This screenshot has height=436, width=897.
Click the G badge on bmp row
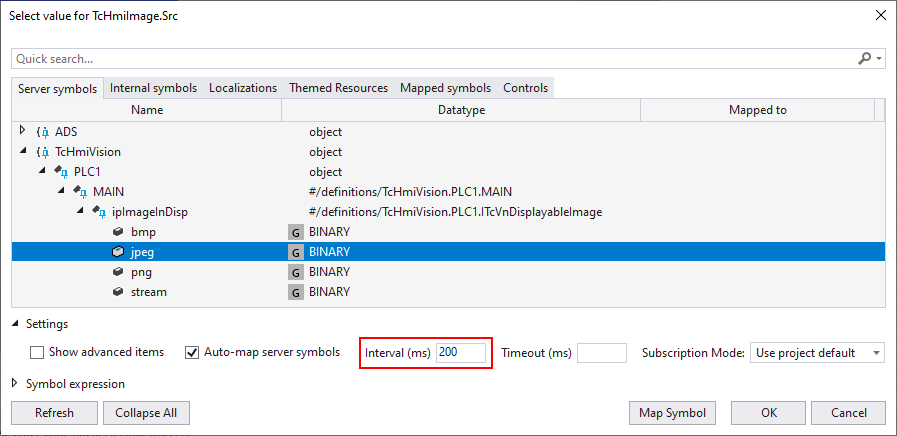(295, 232)
